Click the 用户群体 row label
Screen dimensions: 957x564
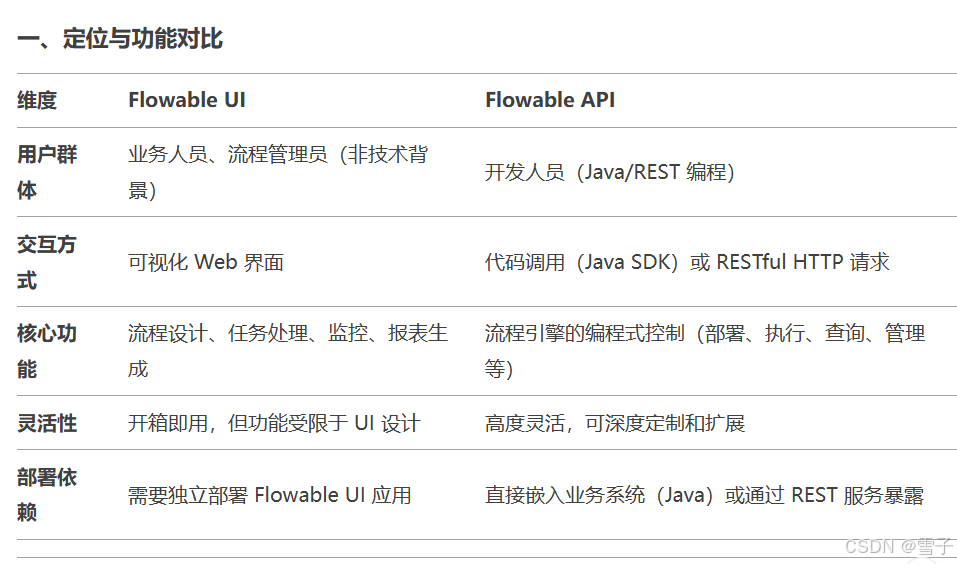[47, 172]
